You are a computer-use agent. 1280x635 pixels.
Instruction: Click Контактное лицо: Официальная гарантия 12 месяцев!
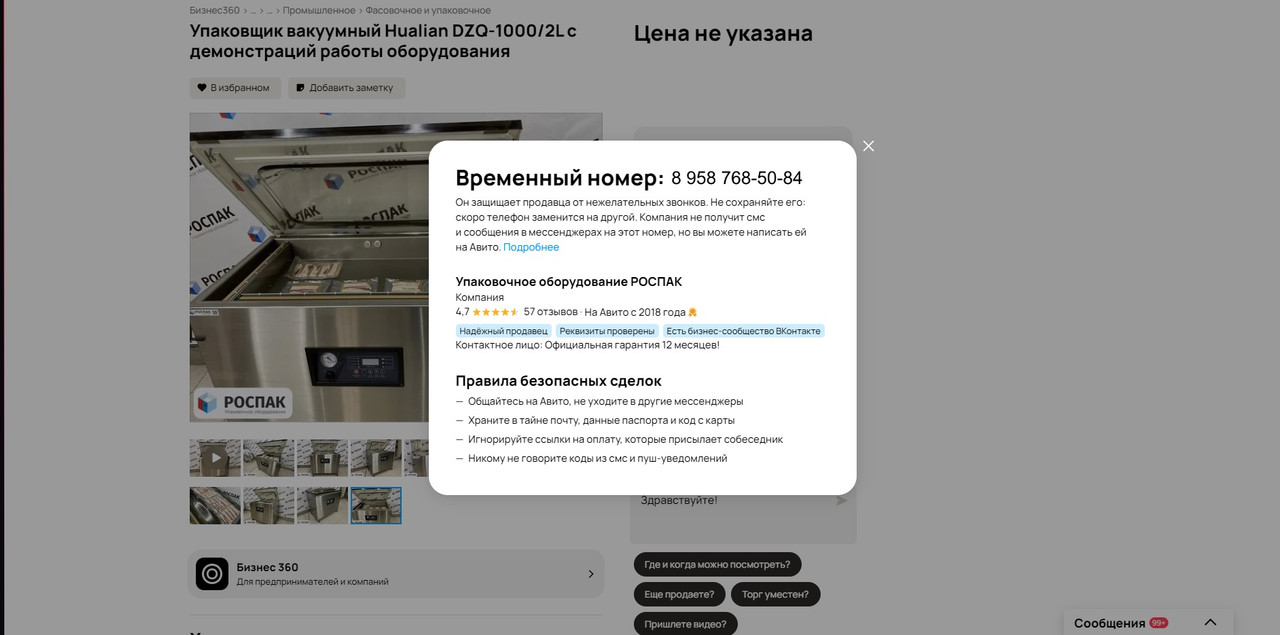click(587, 345)
